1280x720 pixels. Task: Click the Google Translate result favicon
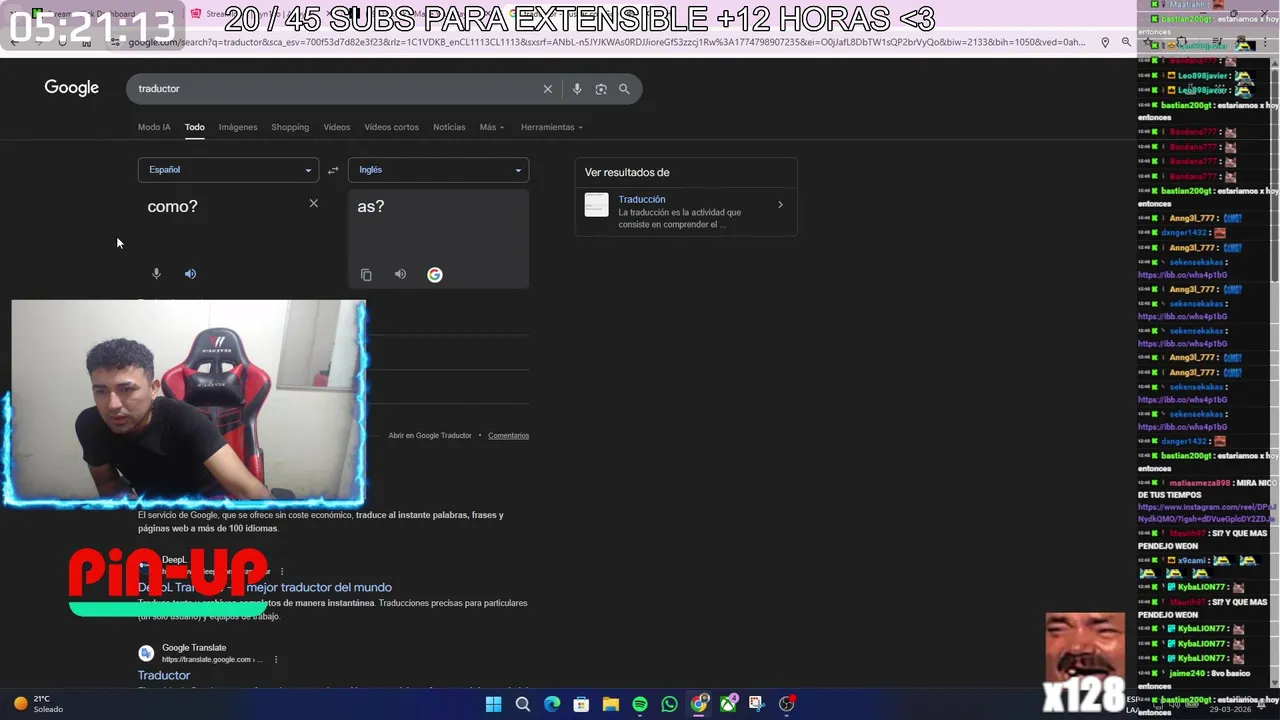click(x=146, y=653)
